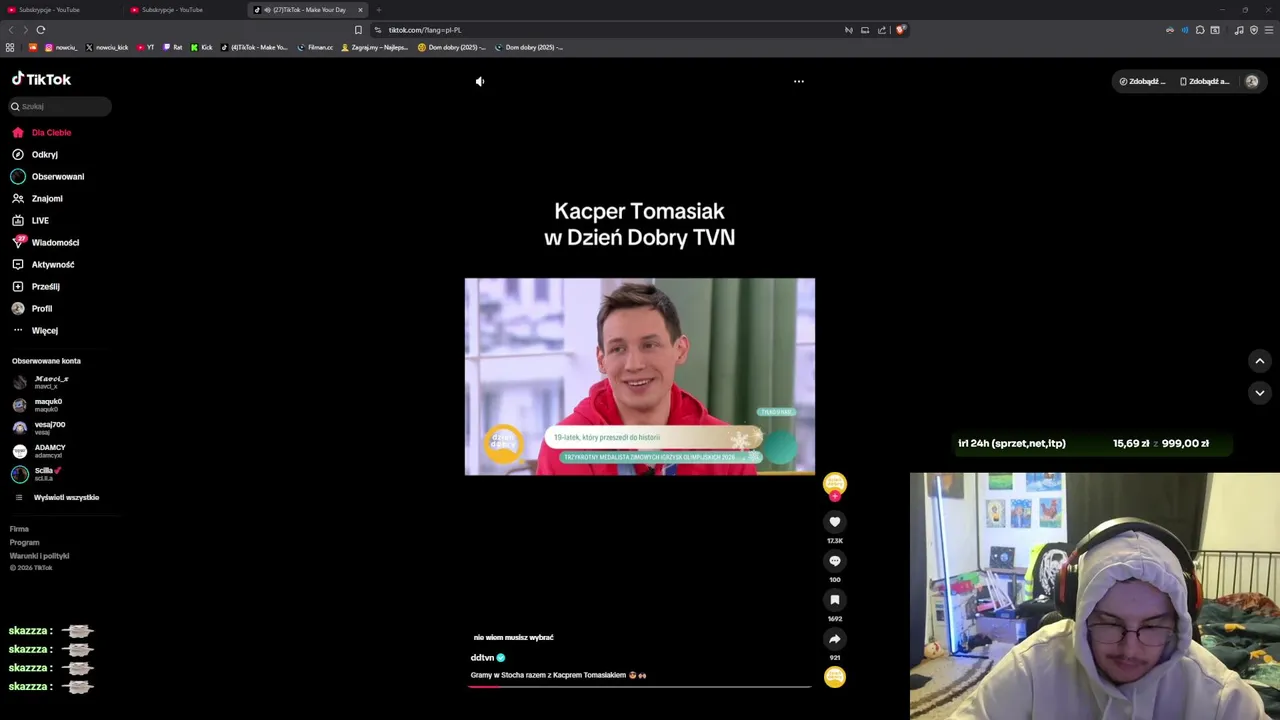Click Warunki i polityki footer link

coord(39,556)
